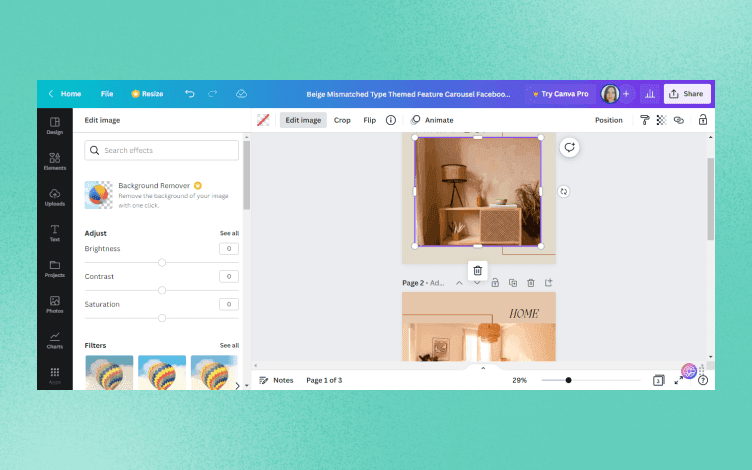The width and height of the screenshot is (752, 470).
Task: Apply the third balloon filter thumbnail
Action: click(x=214, y=372)
